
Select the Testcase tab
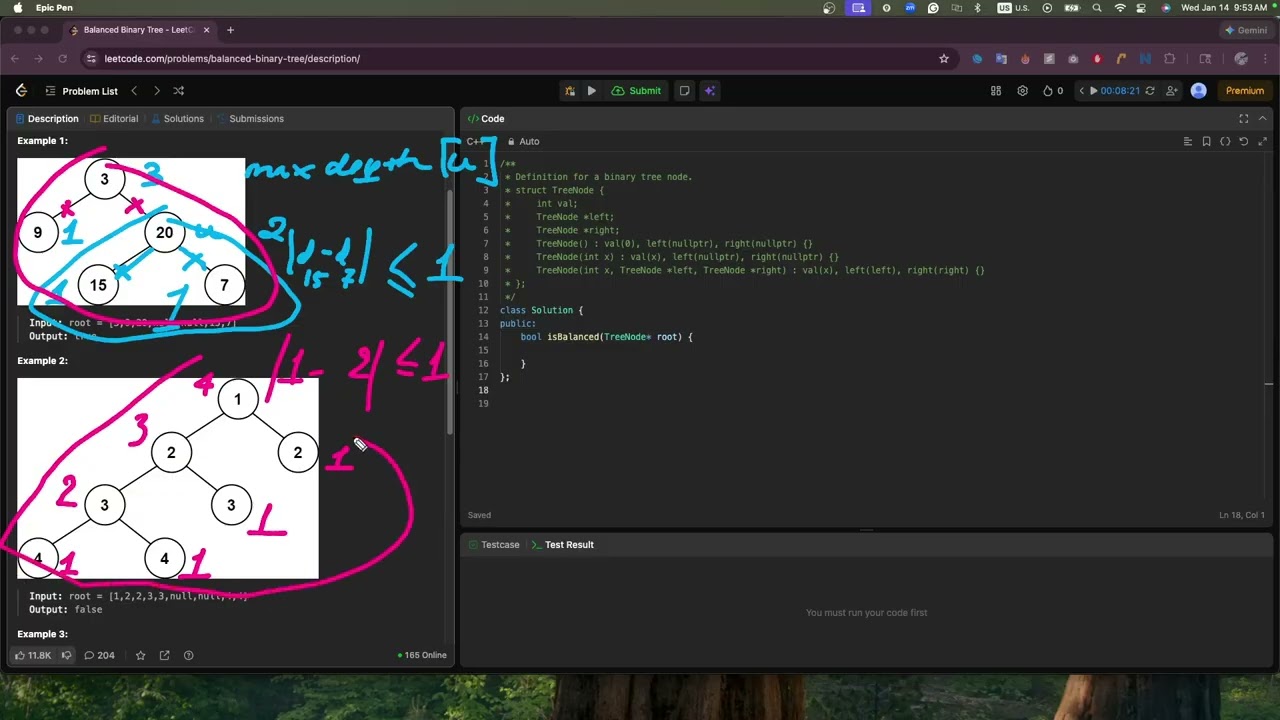494,545
